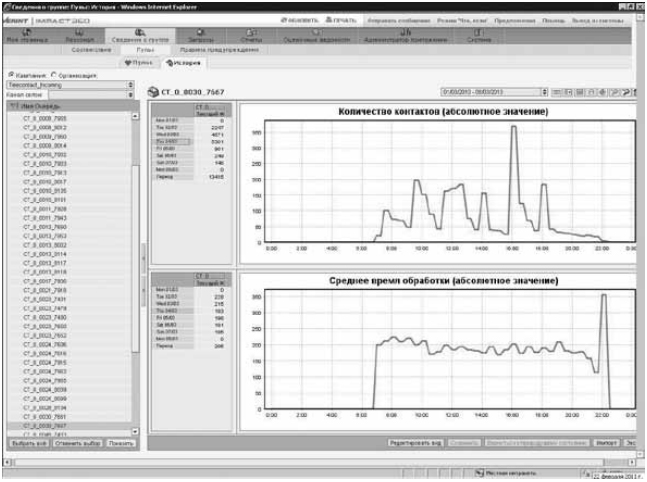
Task: Open the Система section icon
Action: click(x=479, y=32)
